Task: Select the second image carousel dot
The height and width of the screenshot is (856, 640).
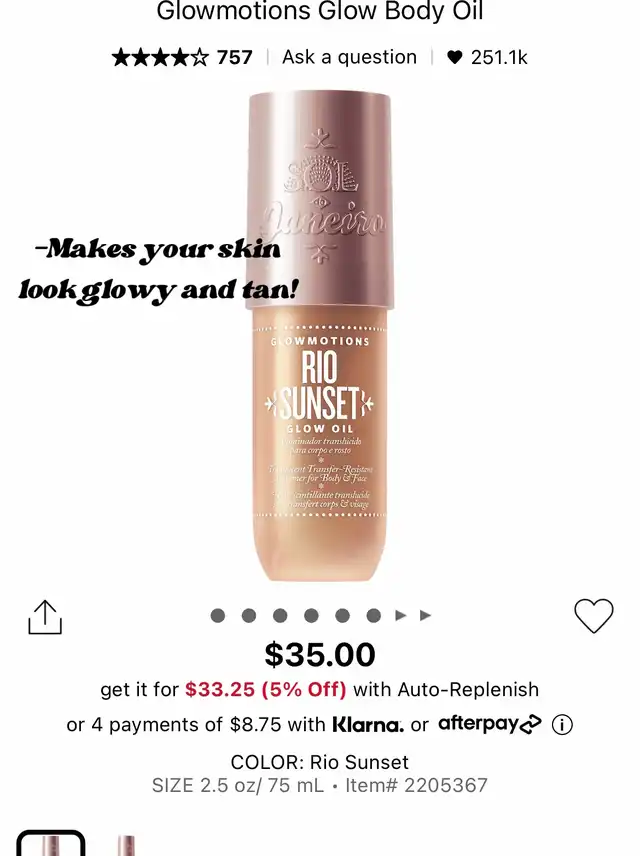Action: pyautogui.click(x=249, y=616)
